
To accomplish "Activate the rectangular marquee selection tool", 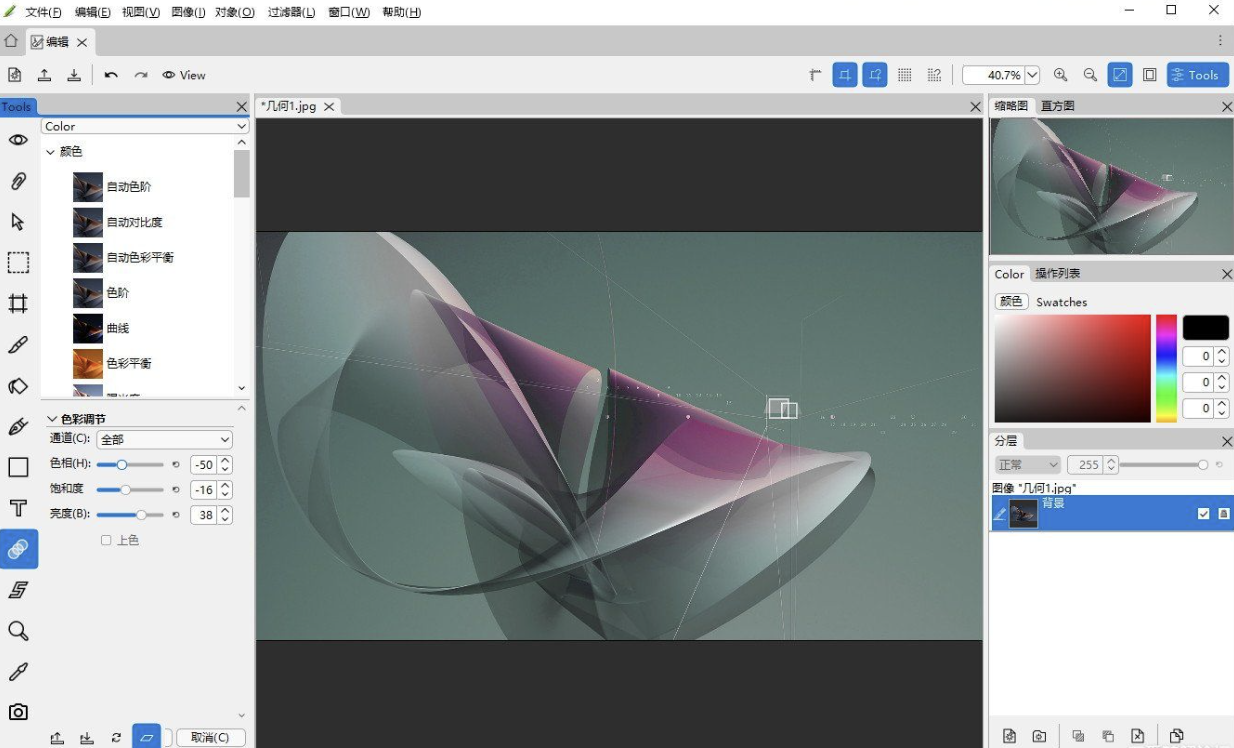I will (x=18, y=262).
